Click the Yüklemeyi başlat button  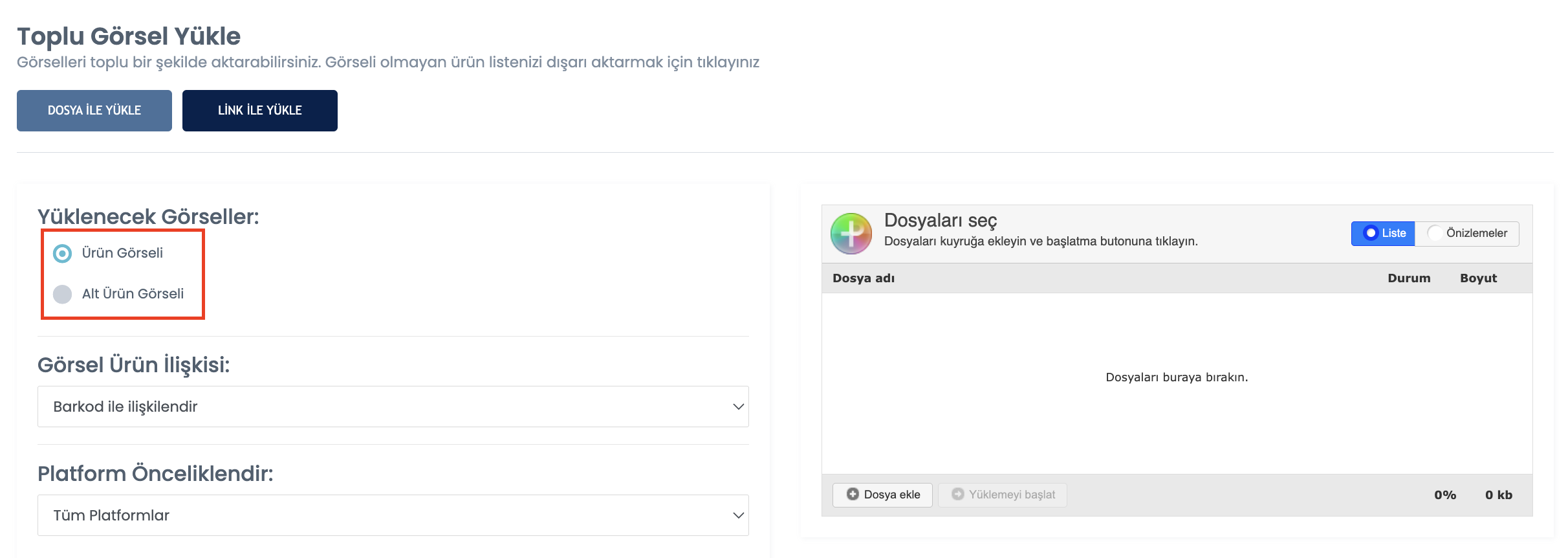click(x=1003, y=495)
